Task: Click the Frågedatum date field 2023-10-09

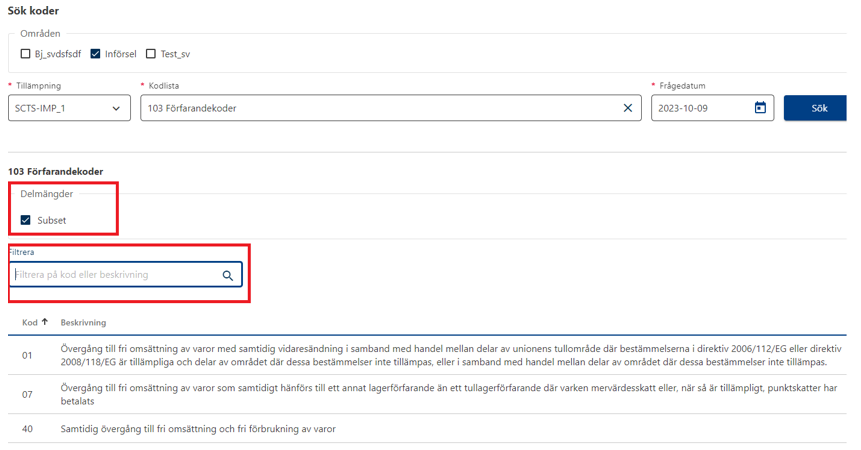Action: point(698,108)
